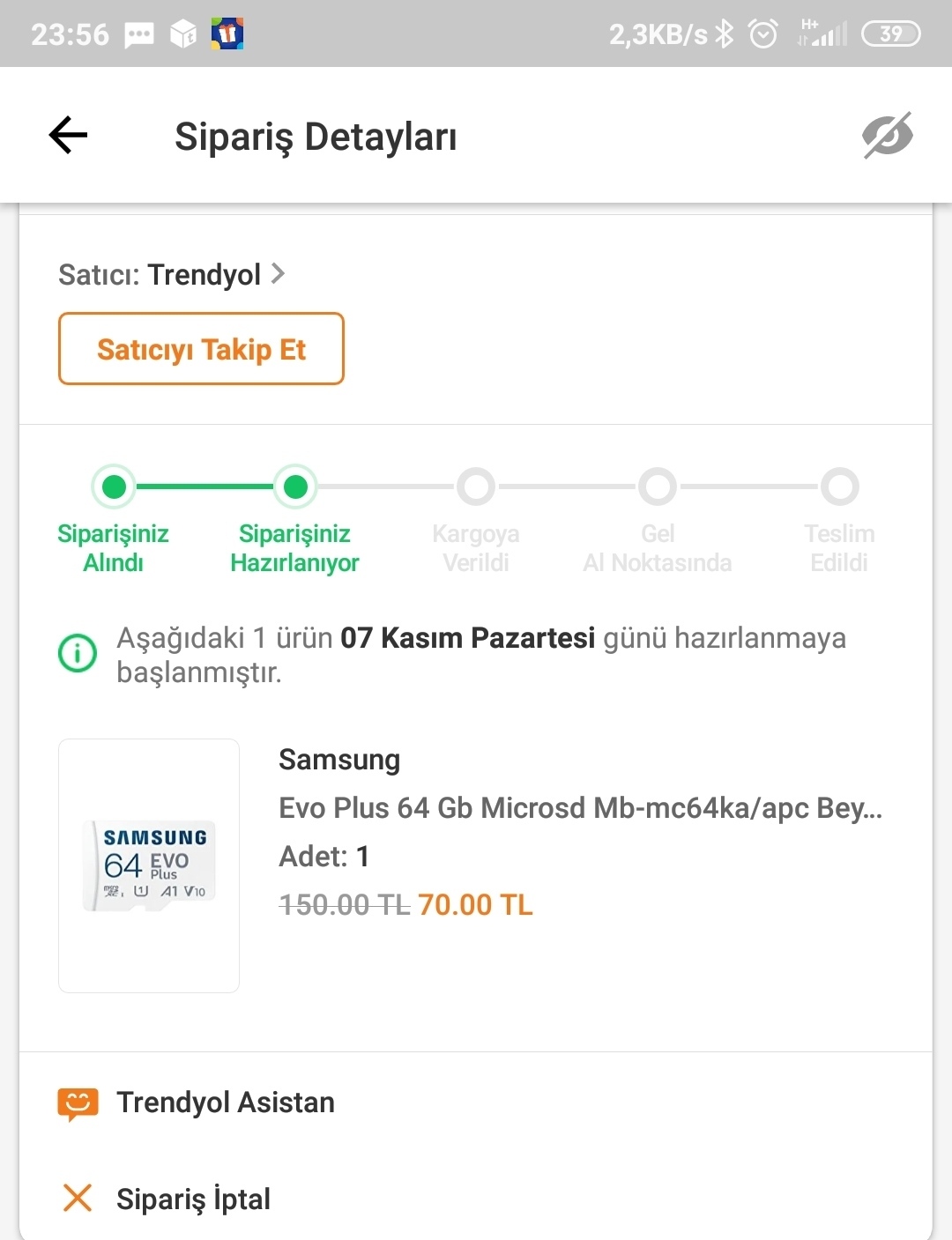
Task: Tap the Teslim Edildi step circle
Action: tap(839, 486)
